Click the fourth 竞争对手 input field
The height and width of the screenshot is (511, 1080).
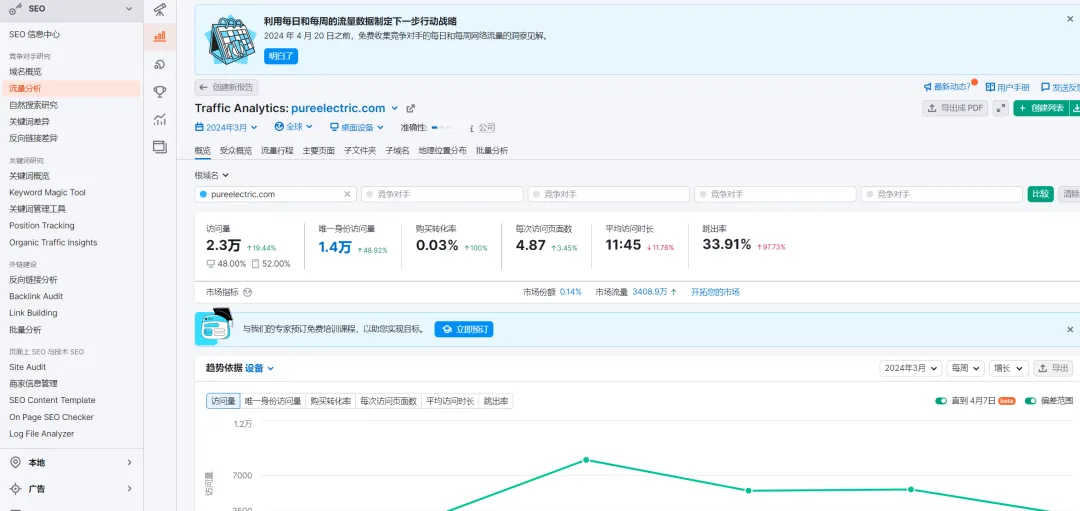click(942, 194)
